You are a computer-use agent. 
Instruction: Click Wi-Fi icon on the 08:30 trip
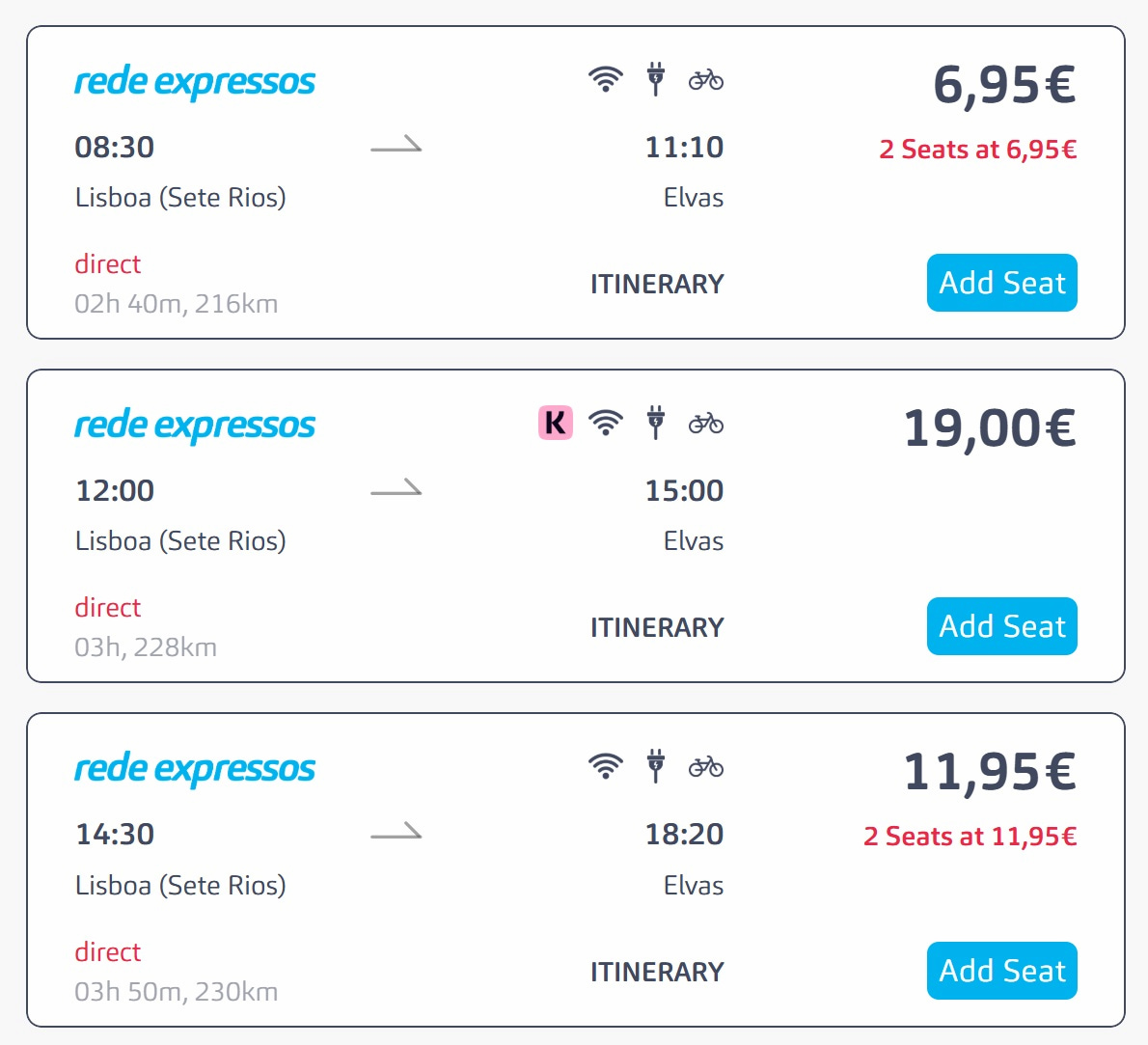pos(606,79)
